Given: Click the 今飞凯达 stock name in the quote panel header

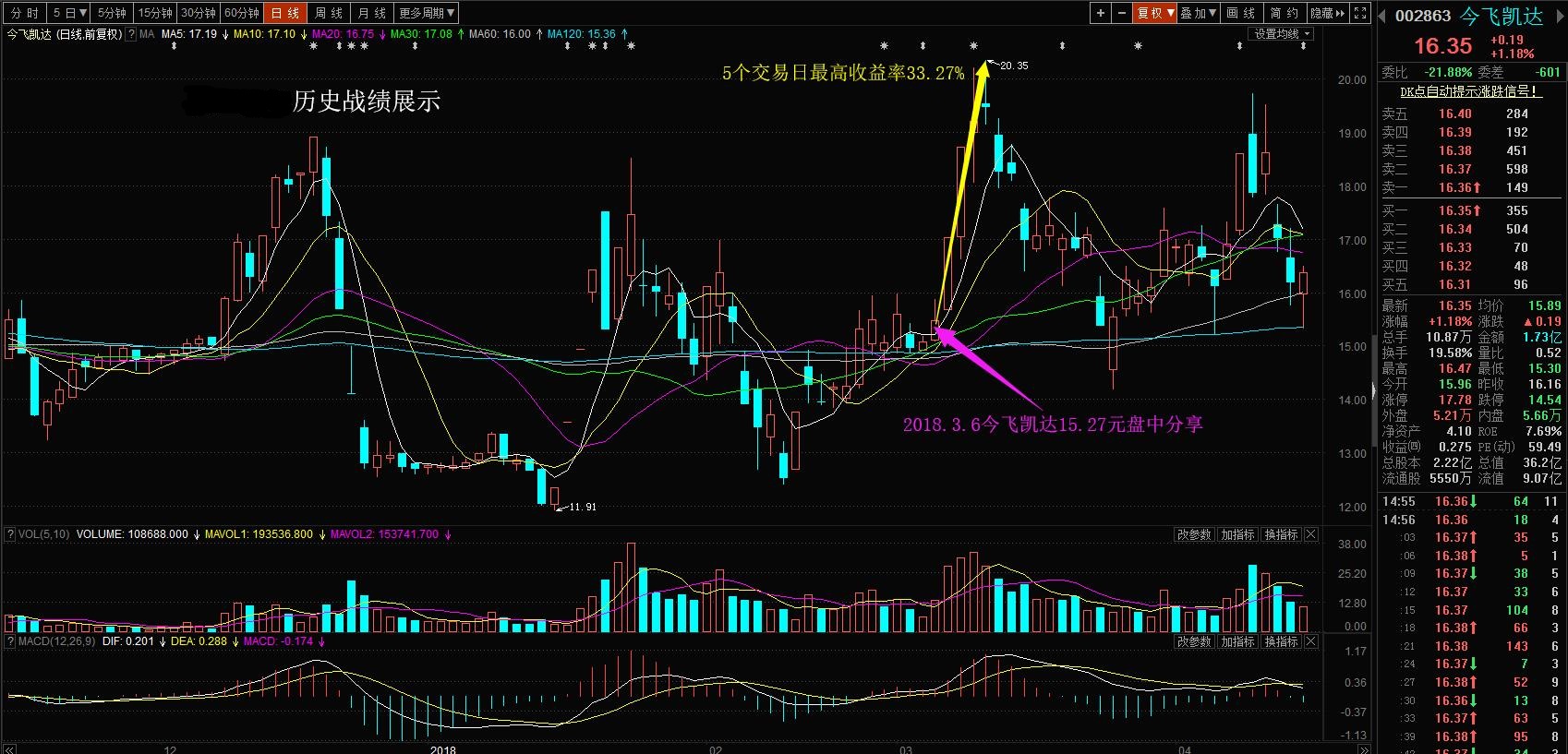Looking at the screenshot, I should [x=1502, y=16].
